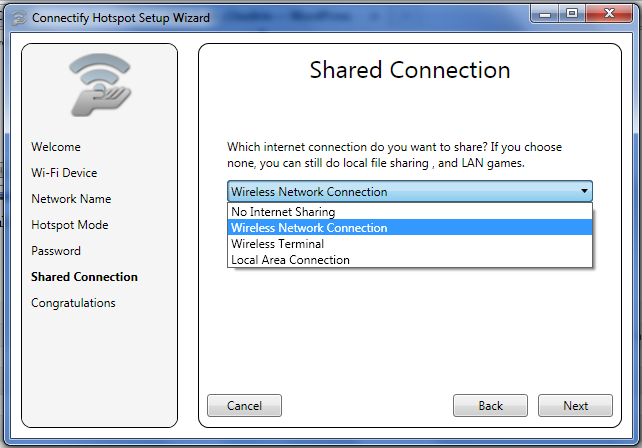Viewport: 642px width, 448px height.
Task: Pick Wireless Terminal from the list
Action: pos(410,244)
